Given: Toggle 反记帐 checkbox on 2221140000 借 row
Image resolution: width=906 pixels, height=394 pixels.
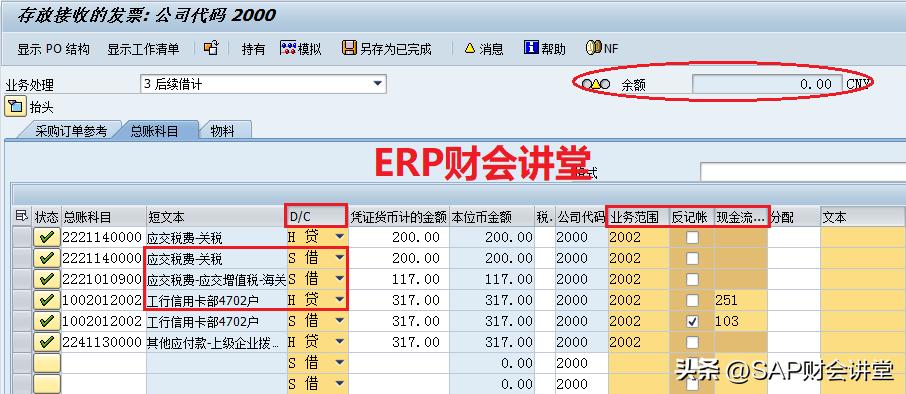Looking at the screenshot, I should (x=692, y=258).
